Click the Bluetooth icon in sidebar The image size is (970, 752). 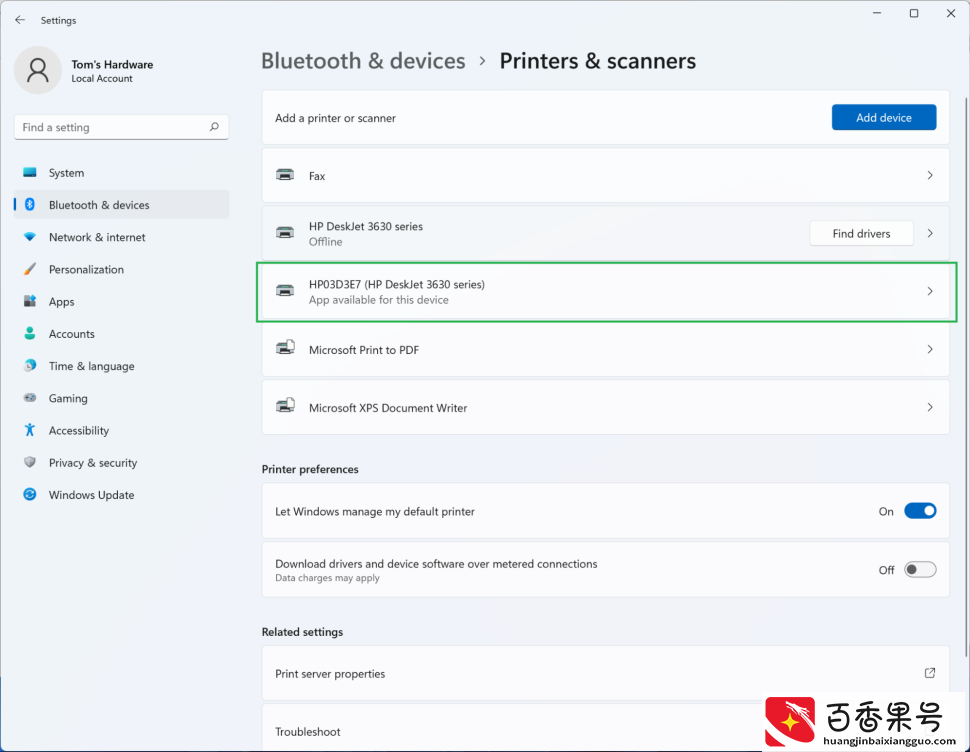tap(30, 205)
